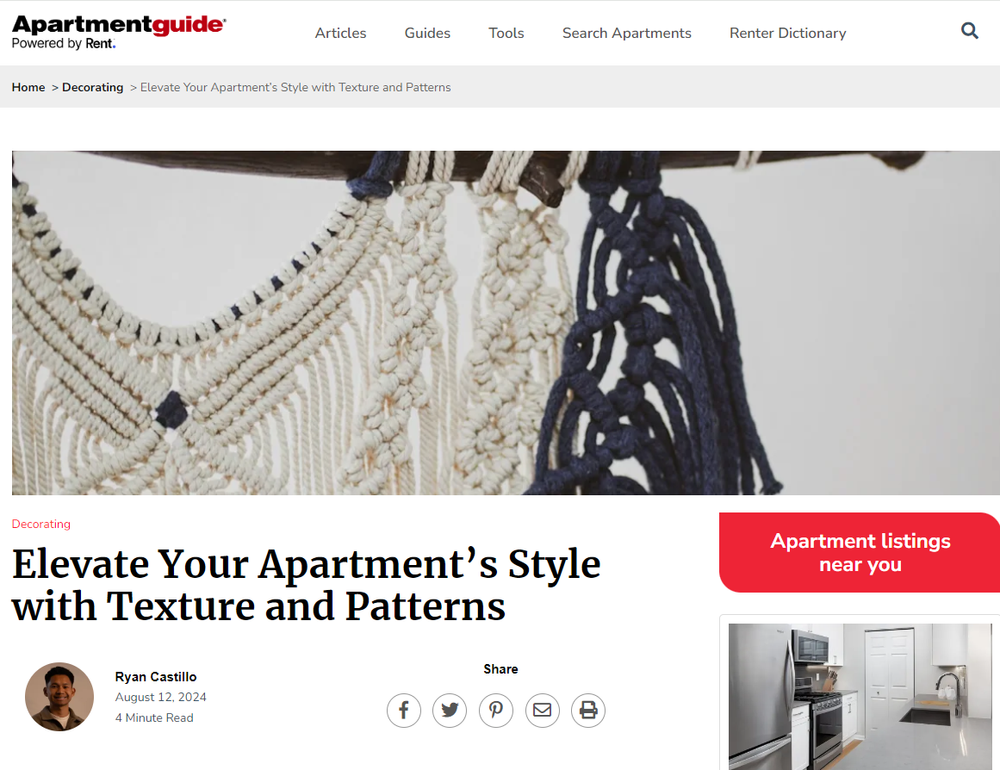Click the Apartmentguide logo
This screenshot has width=1000, height=770.
coord(119,32)
